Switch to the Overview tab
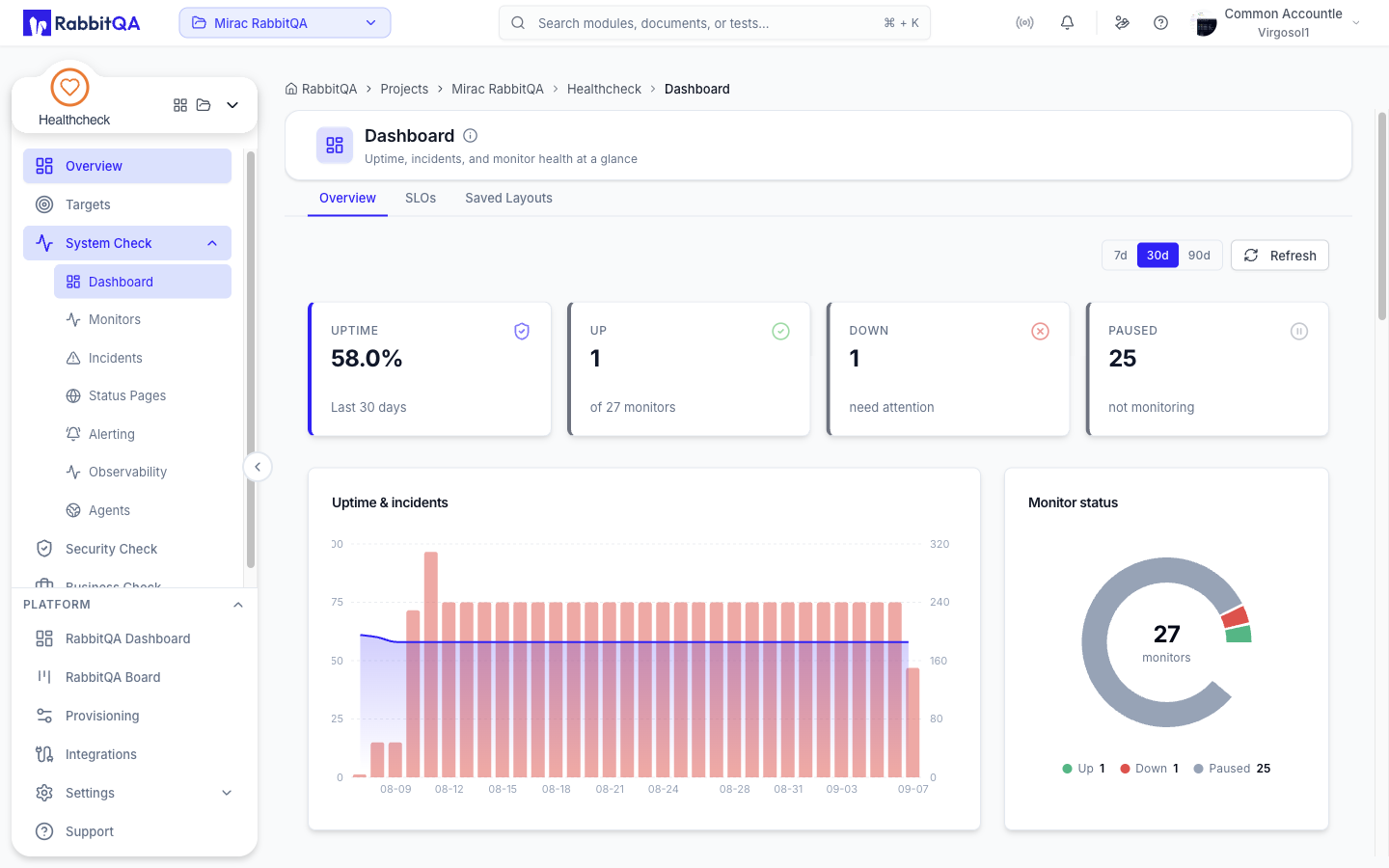 (x=347, y=198)
